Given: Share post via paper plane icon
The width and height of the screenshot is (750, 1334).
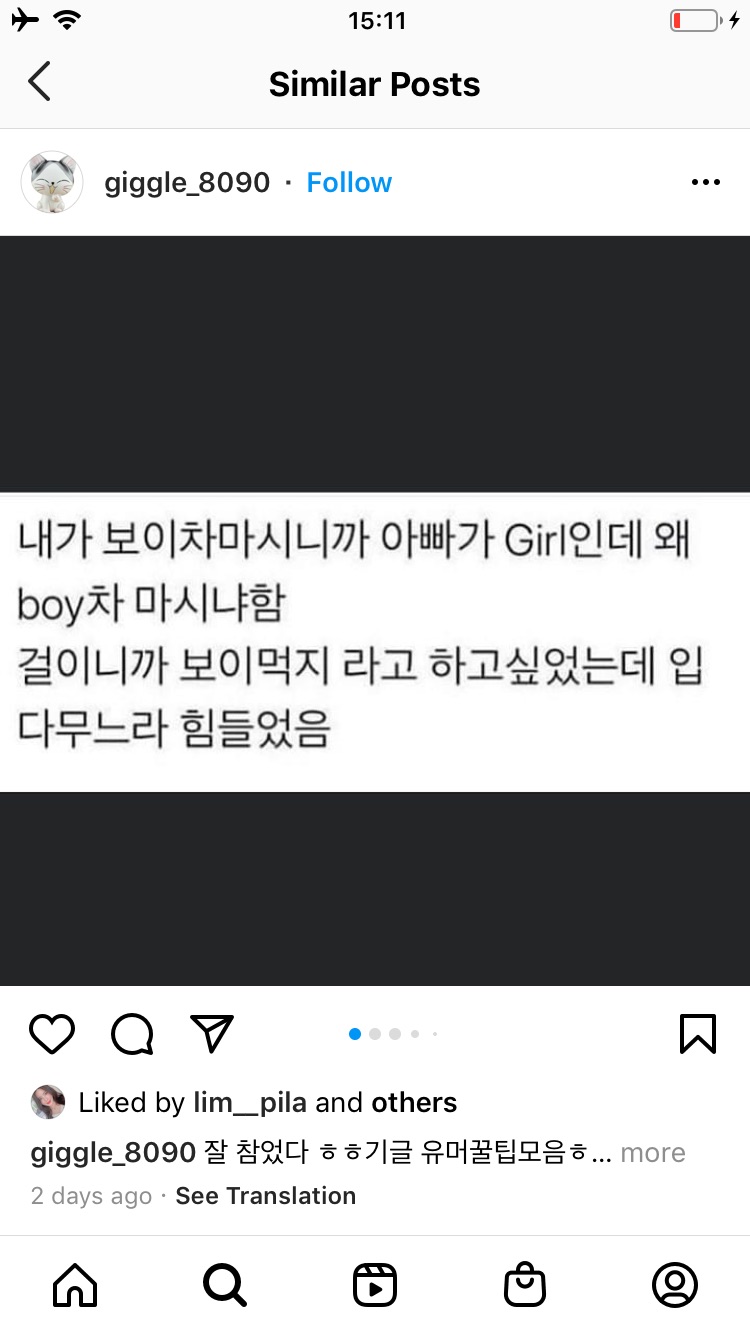Looking at the screenshot, I should pos(212,1034).
